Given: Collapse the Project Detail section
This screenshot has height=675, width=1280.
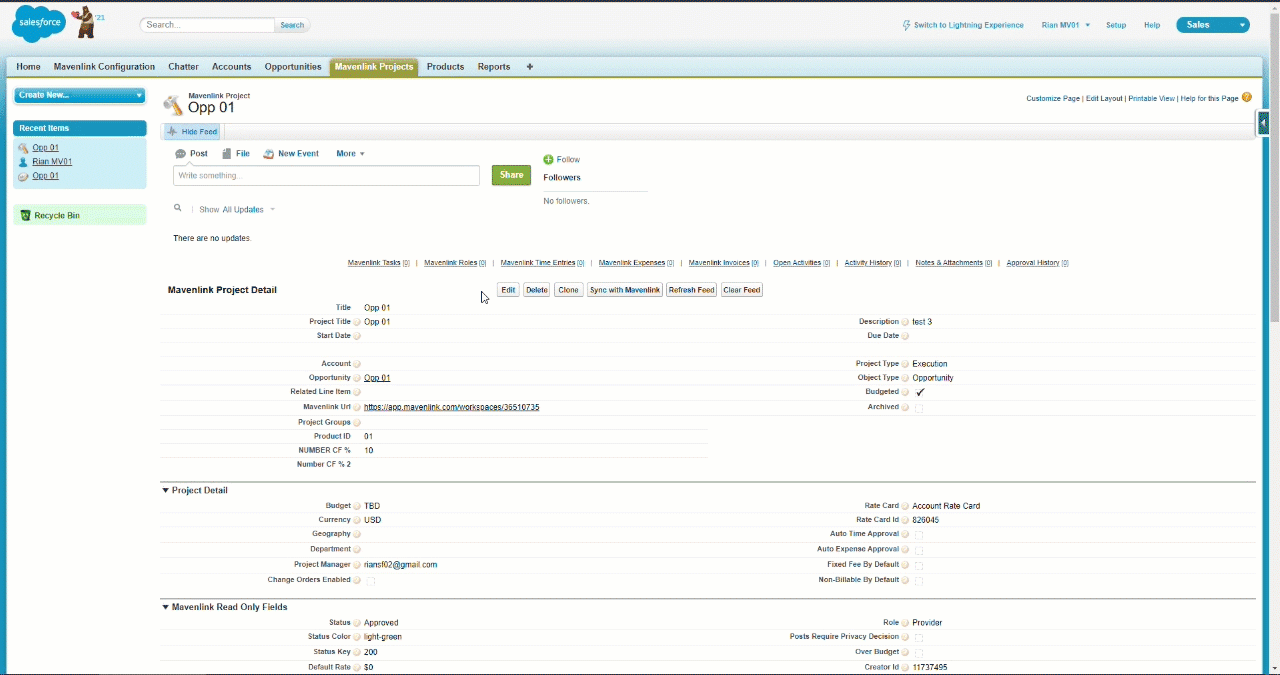Looking at the screenshot, I should coord(165,490).
